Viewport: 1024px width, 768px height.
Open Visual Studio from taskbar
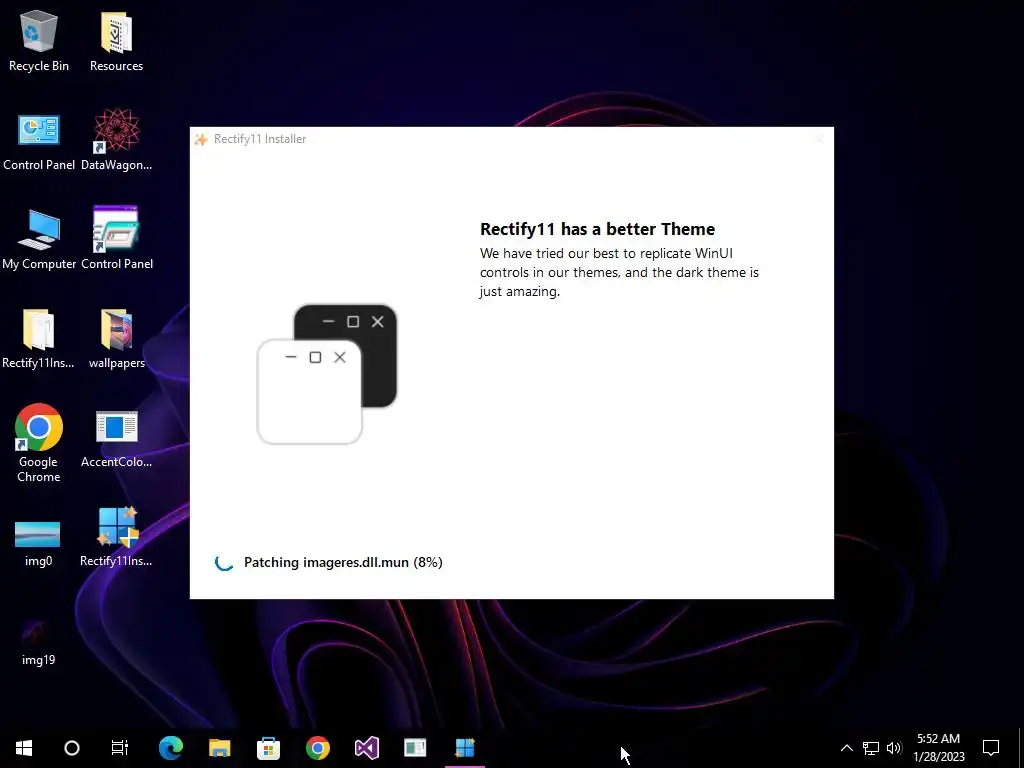(x=366, y=748)
